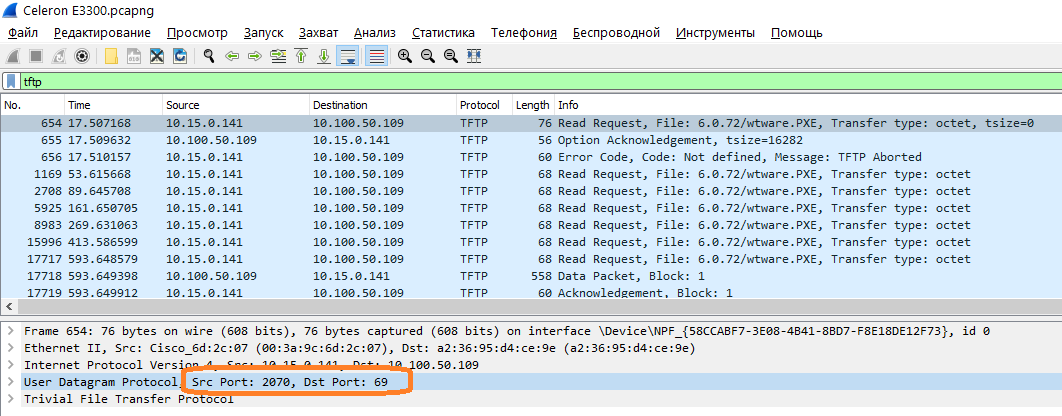
Task: Expand the User Datagram Protocol tree row
Action: click(10, 382)
